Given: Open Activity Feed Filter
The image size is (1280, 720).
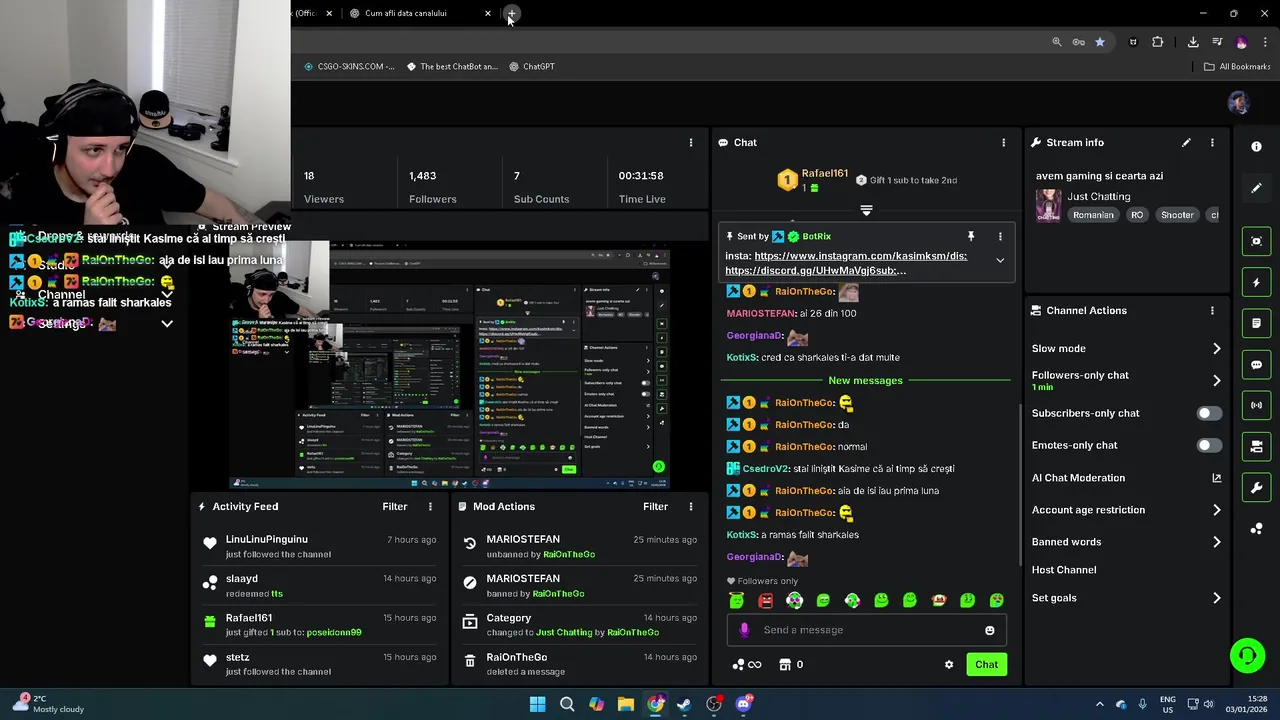Looking at the screenshot, I should click(x=395, y=507).
